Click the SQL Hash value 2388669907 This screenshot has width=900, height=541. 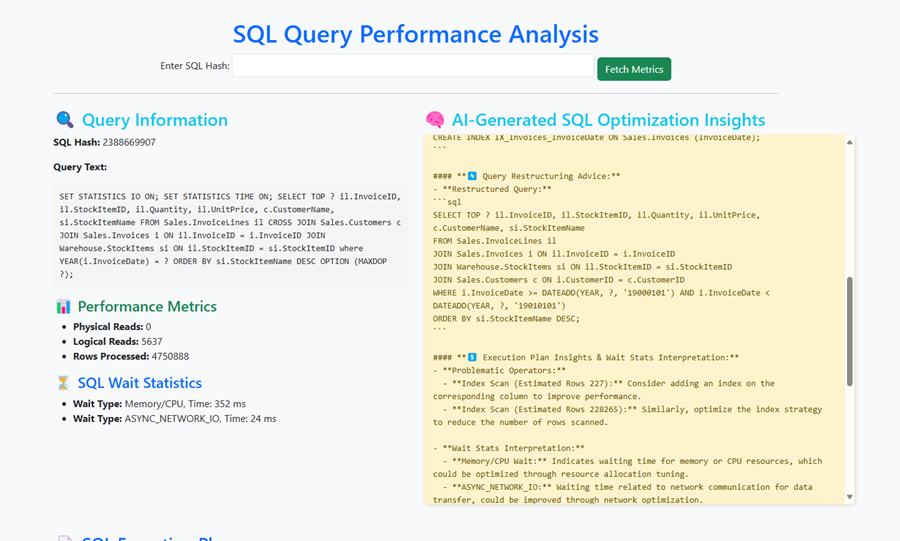129,142
